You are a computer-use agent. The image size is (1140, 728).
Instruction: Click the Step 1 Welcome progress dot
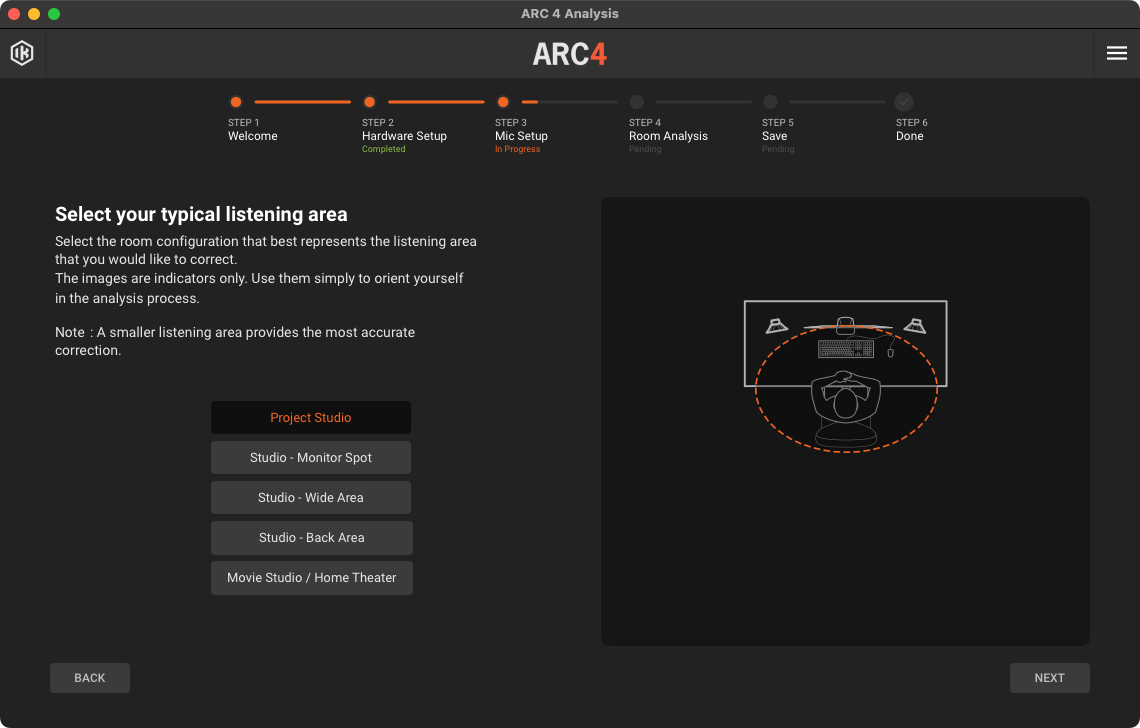236,102
